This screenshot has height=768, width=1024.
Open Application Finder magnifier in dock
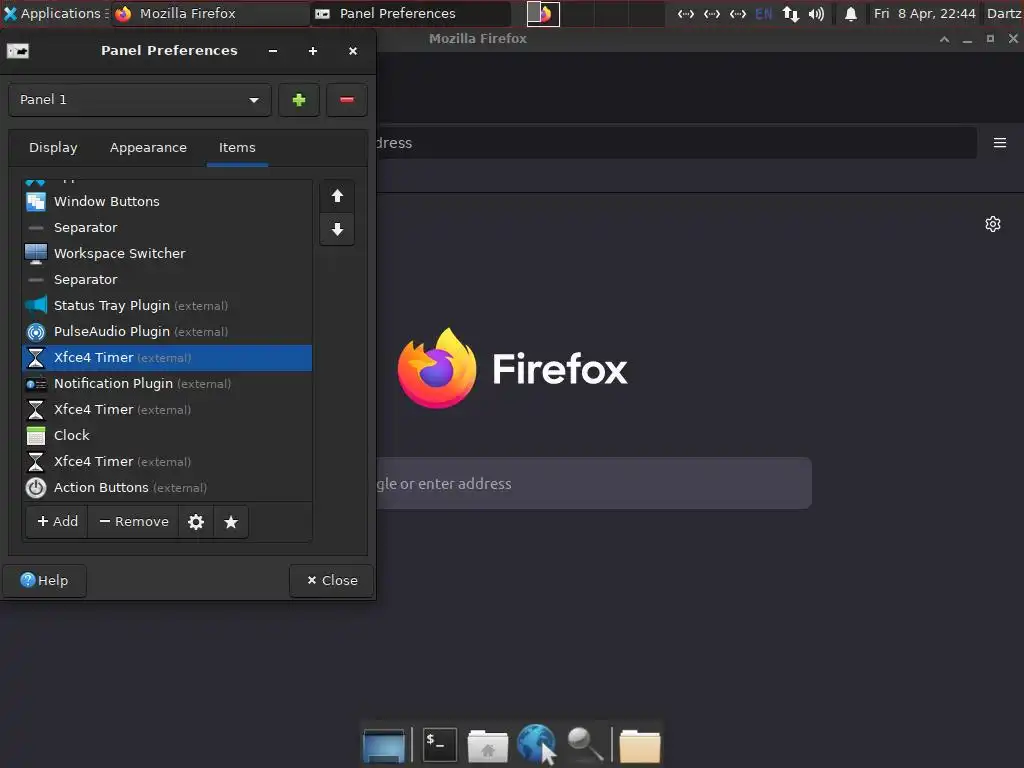pos(585,744)
